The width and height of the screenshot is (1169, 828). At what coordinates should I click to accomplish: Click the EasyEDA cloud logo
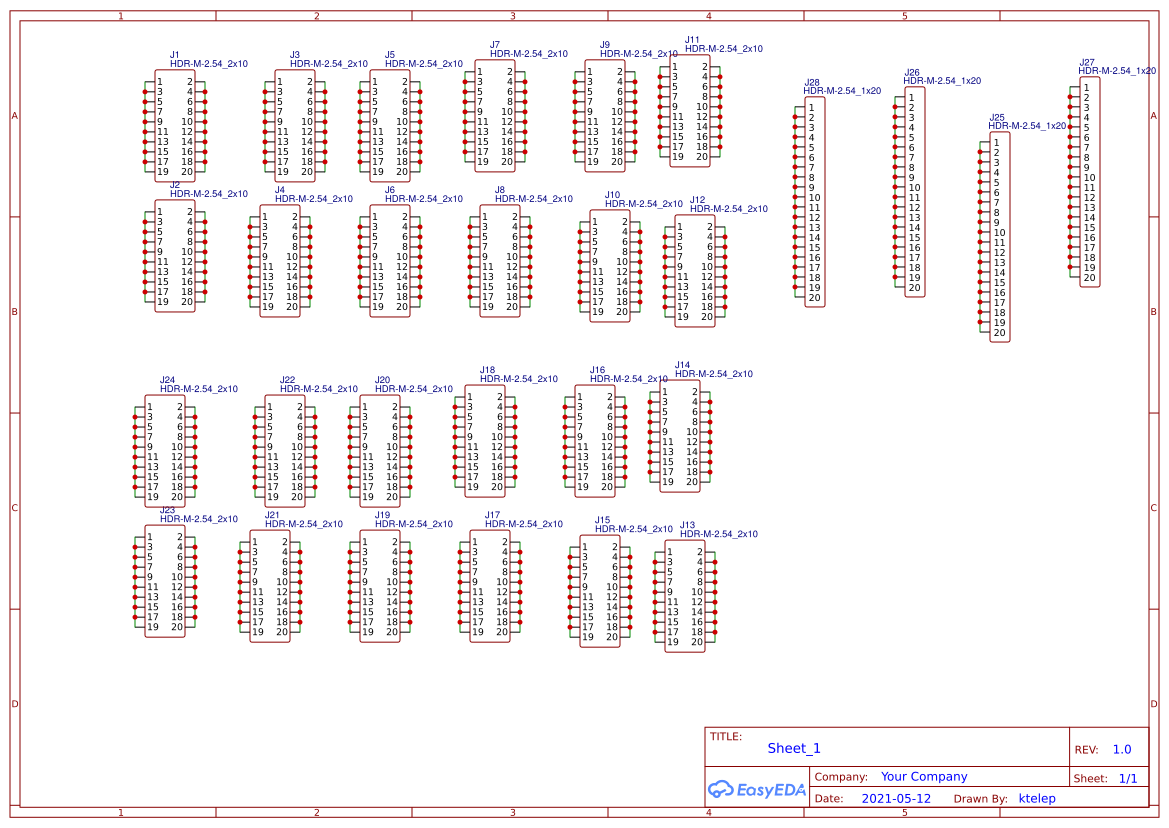tap(757, 790)
